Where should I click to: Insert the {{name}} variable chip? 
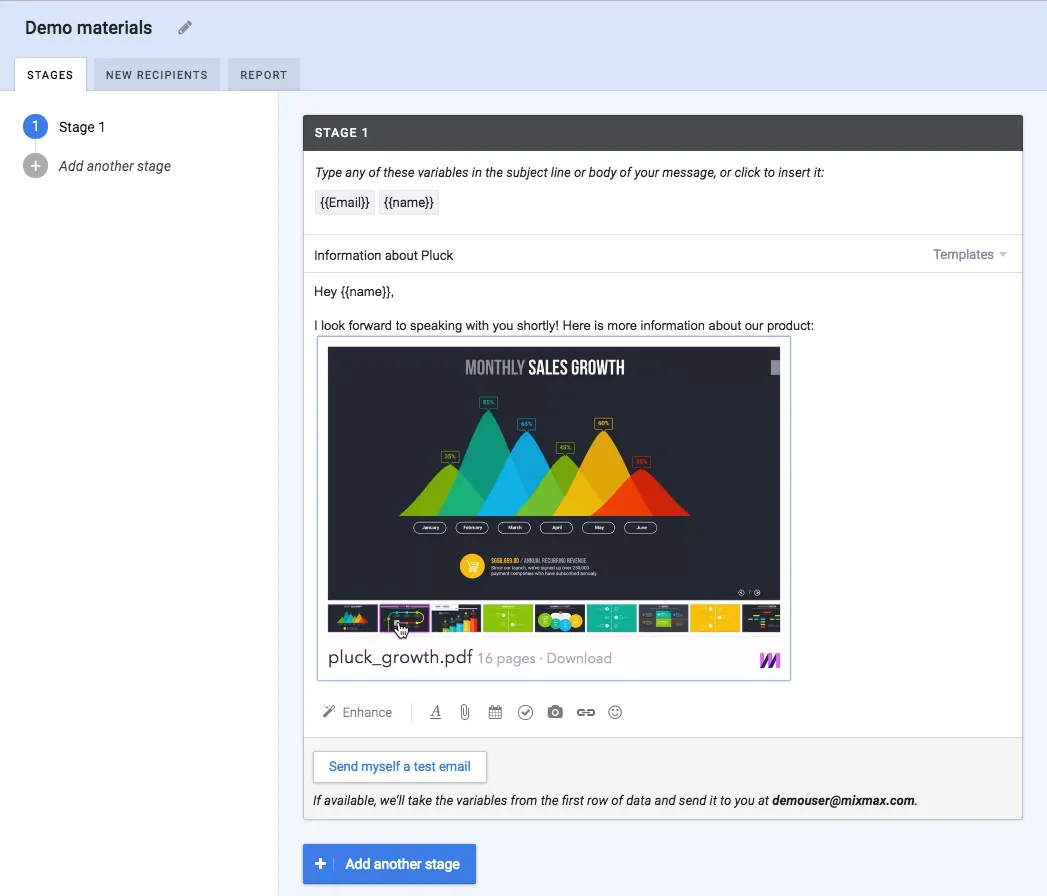point(409,202)
